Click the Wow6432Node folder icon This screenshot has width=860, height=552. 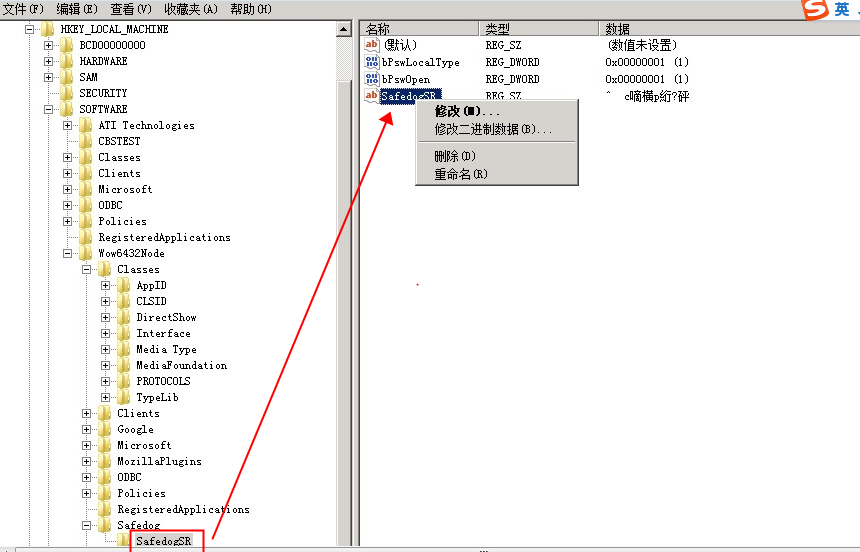click(86, 253)
